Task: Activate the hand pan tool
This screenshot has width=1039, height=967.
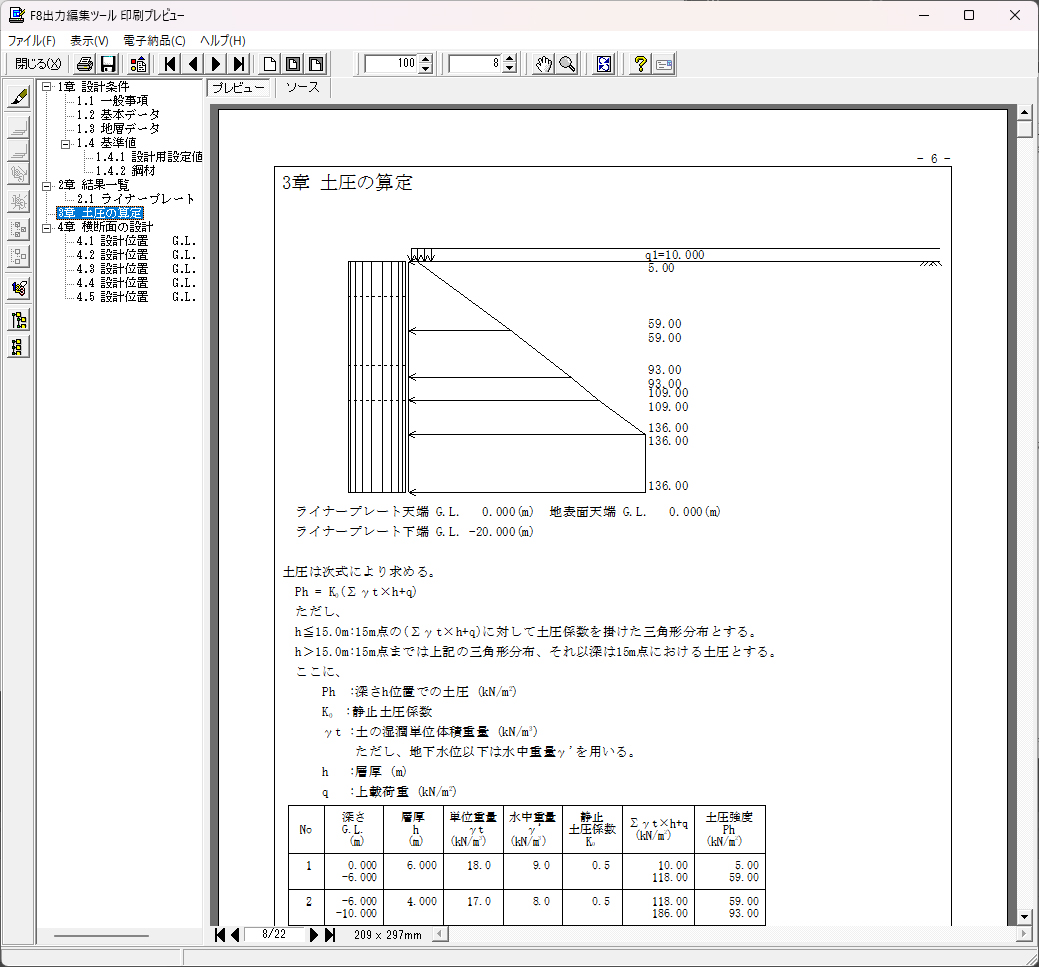Action: point(543,64)
